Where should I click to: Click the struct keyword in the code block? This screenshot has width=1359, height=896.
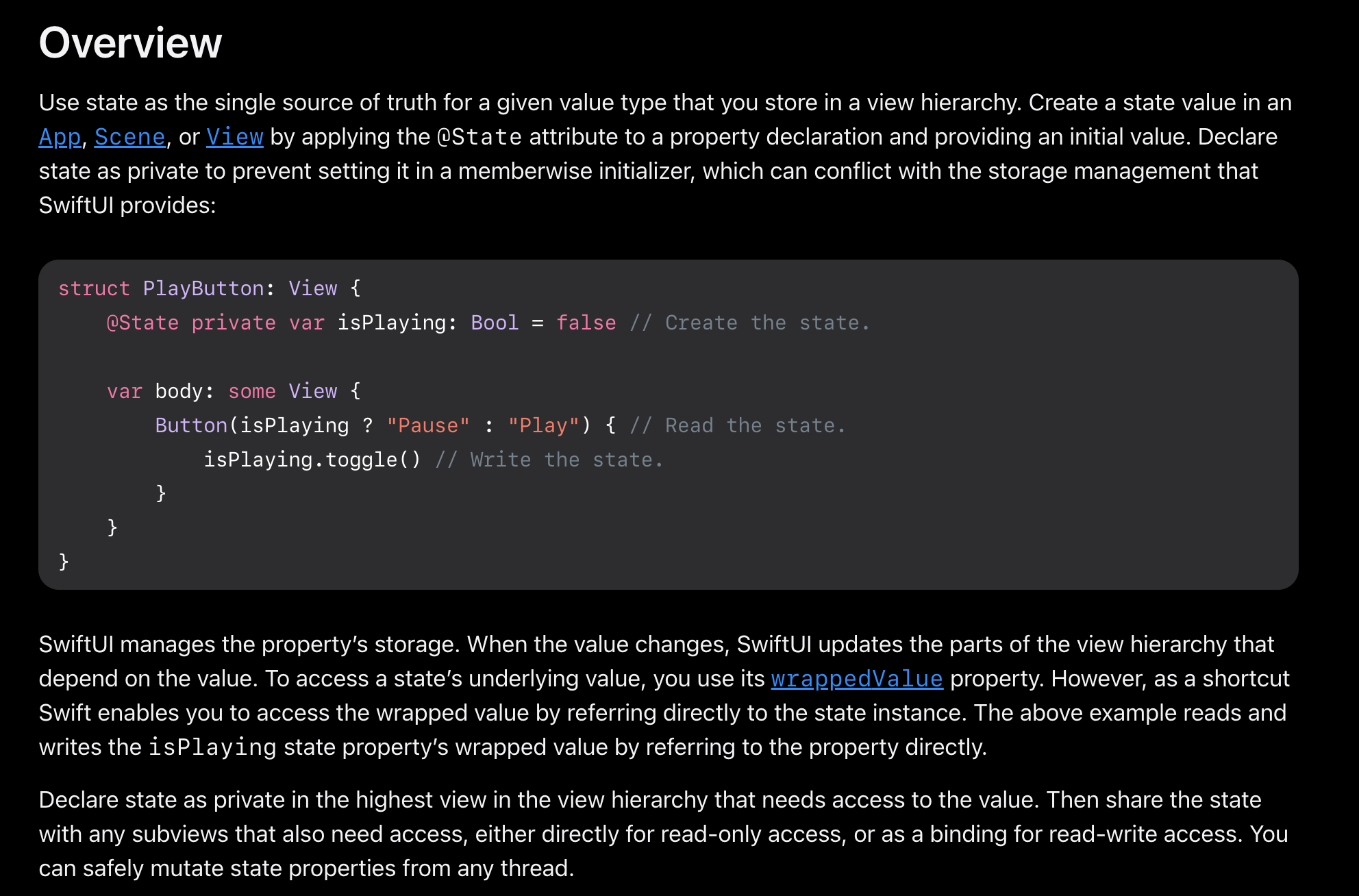pos(94,288)
